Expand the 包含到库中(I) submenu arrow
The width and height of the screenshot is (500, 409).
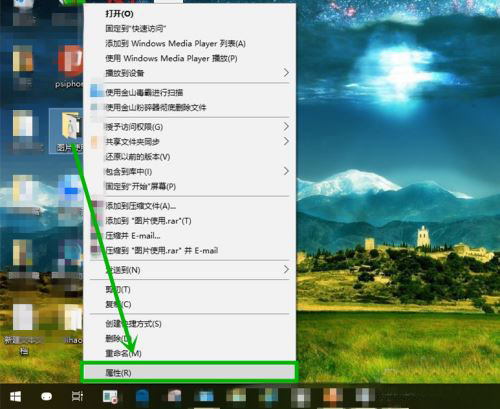click(x=286, y=171)
